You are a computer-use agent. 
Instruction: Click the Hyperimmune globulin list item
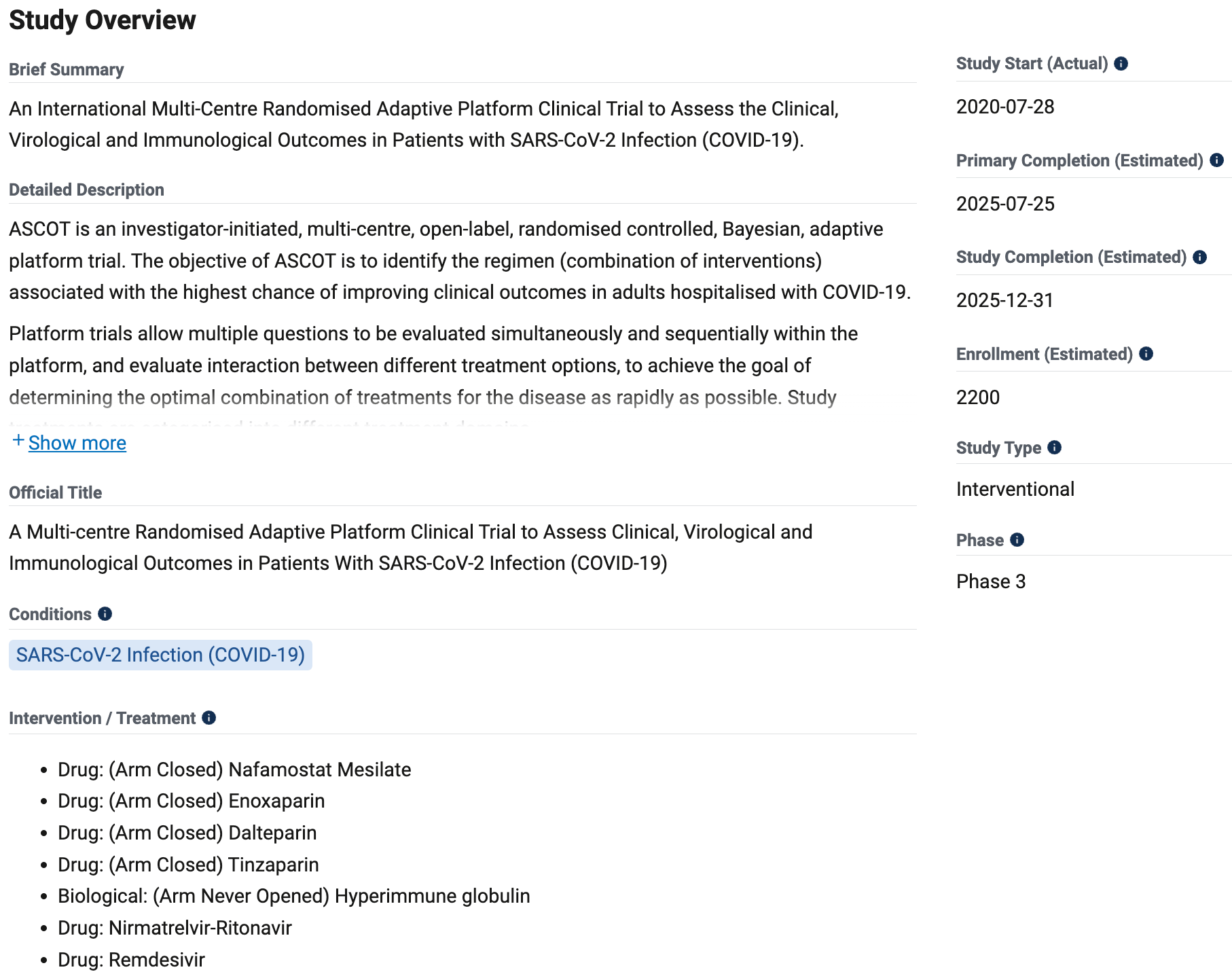(x=293, y=896)
